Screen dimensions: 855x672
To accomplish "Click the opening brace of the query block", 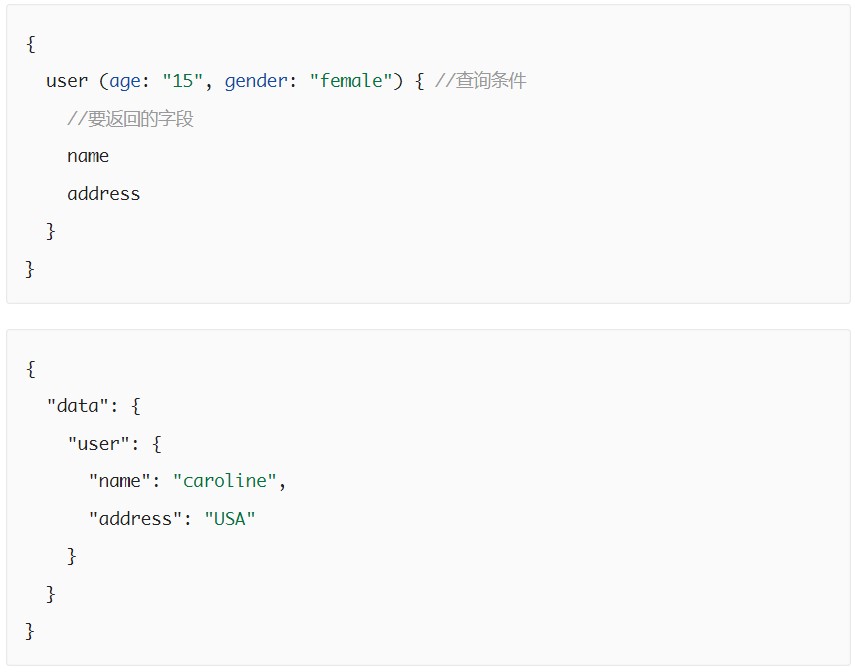I will pos(31,44).
